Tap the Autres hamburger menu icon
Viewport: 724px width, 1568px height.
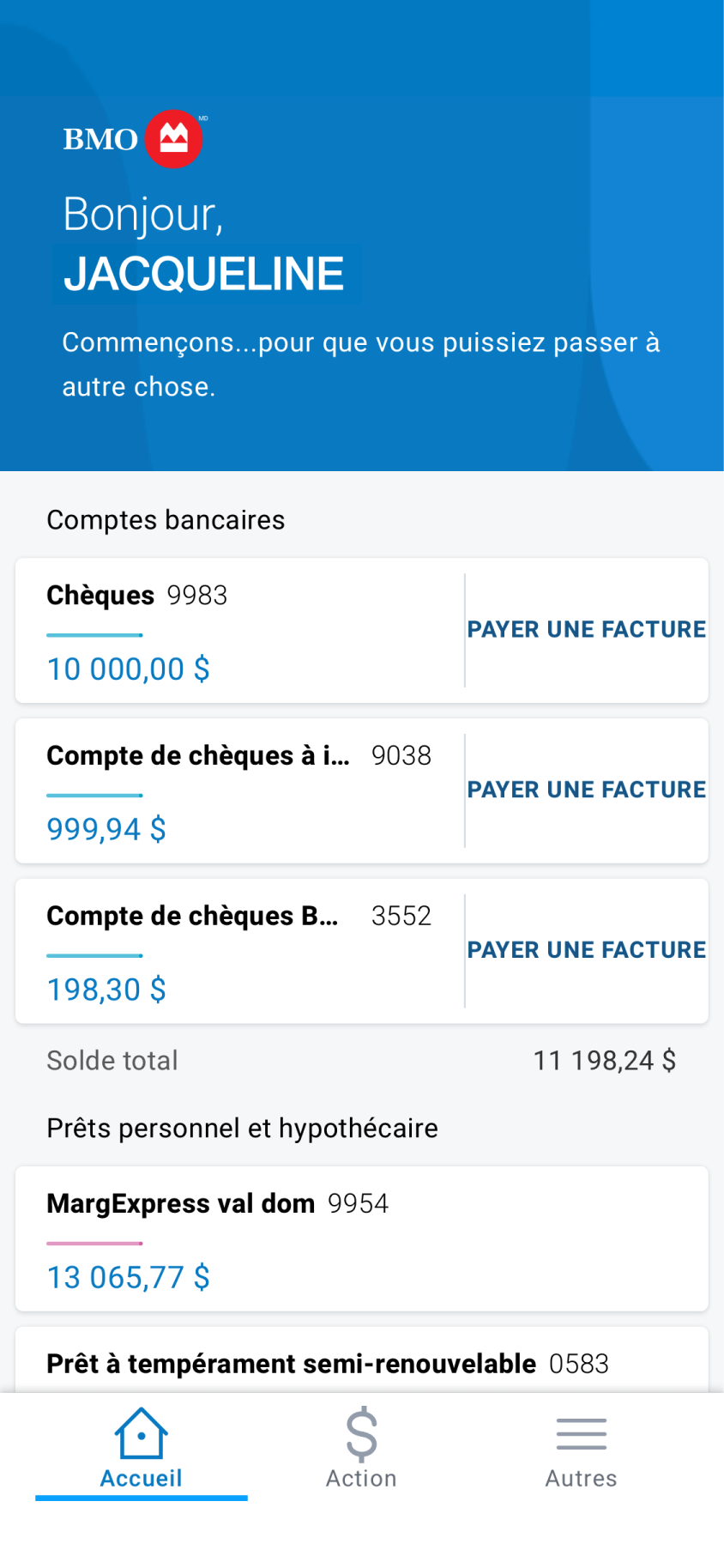pyautogui.click(x=581, y=1433)
